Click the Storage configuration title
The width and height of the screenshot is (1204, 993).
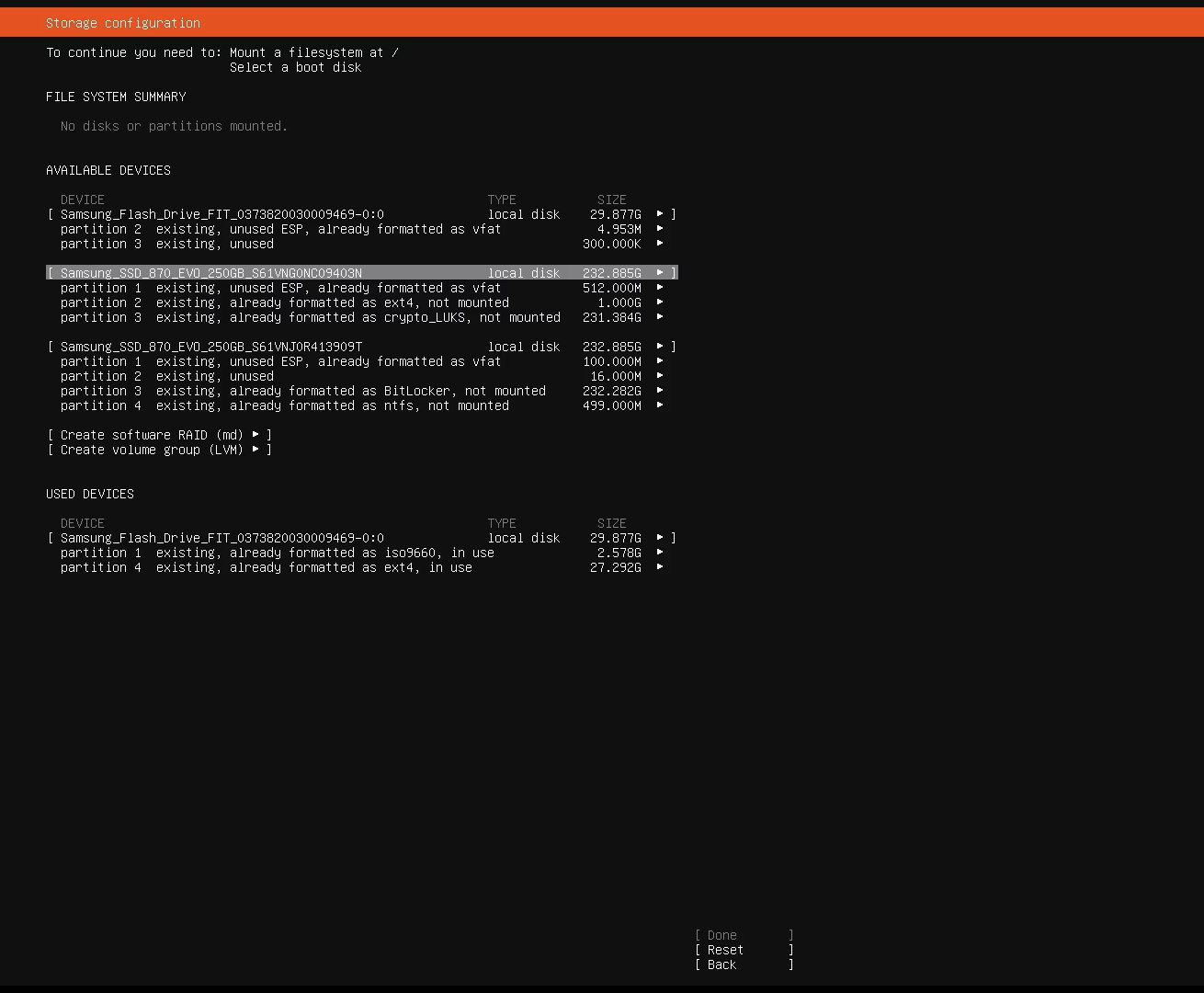coord(123,23)
